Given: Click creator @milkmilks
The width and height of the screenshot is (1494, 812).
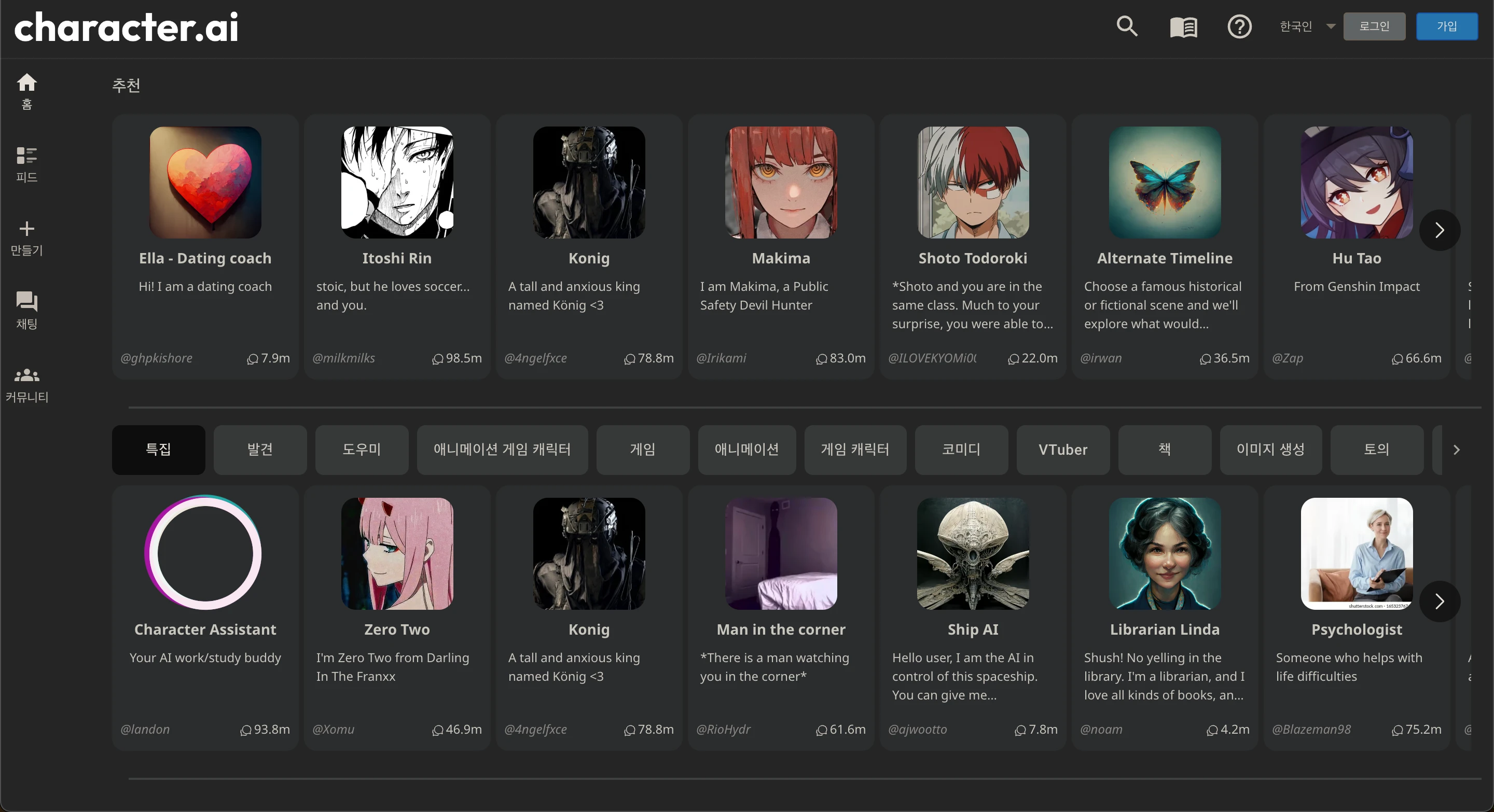Looking at the screenshot, I should 344,359.
